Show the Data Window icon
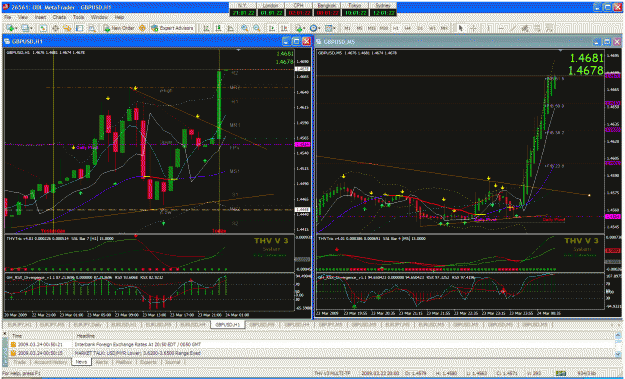Viewport: 625px width, 379px height. [x=55, y=28]
